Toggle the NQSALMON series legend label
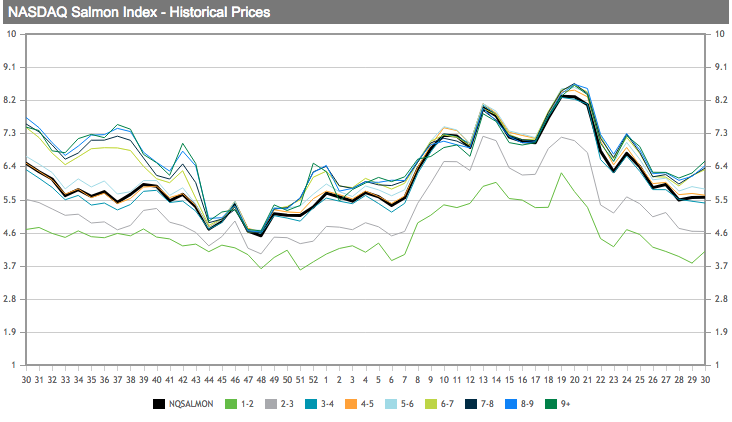Image resolution: width=732 pixels, height=422 pixels. point(191,404)
